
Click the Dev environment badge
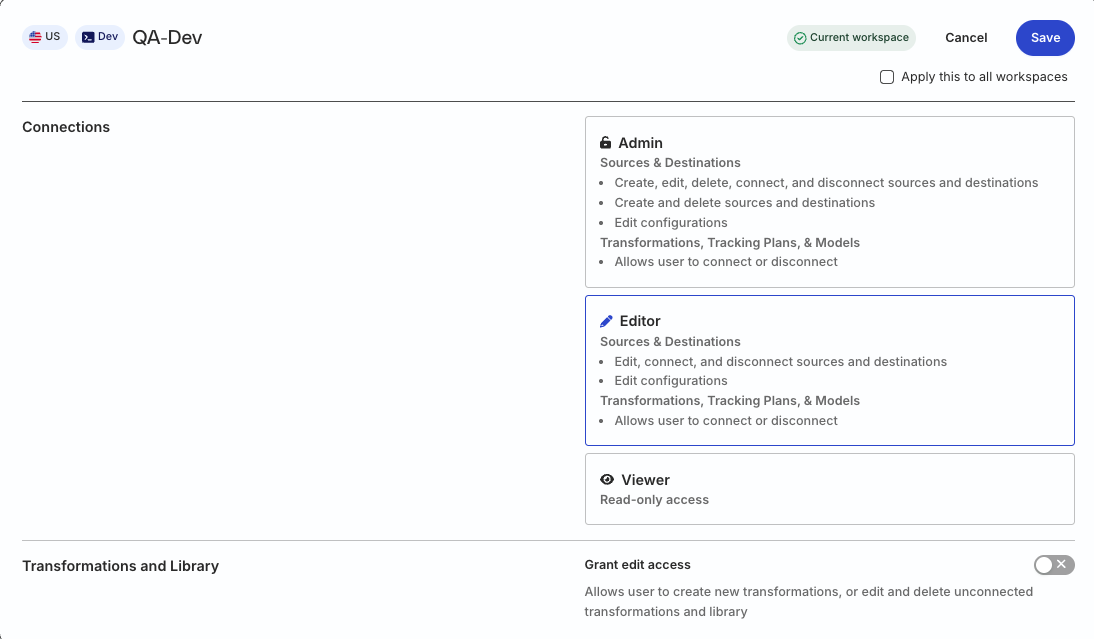pos(100,36)
